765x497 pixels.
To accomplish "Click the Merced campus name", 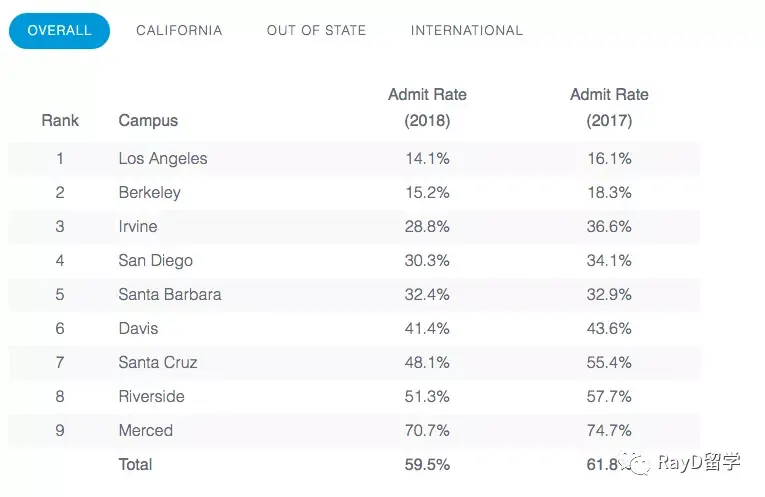I will tap(146, 430).
